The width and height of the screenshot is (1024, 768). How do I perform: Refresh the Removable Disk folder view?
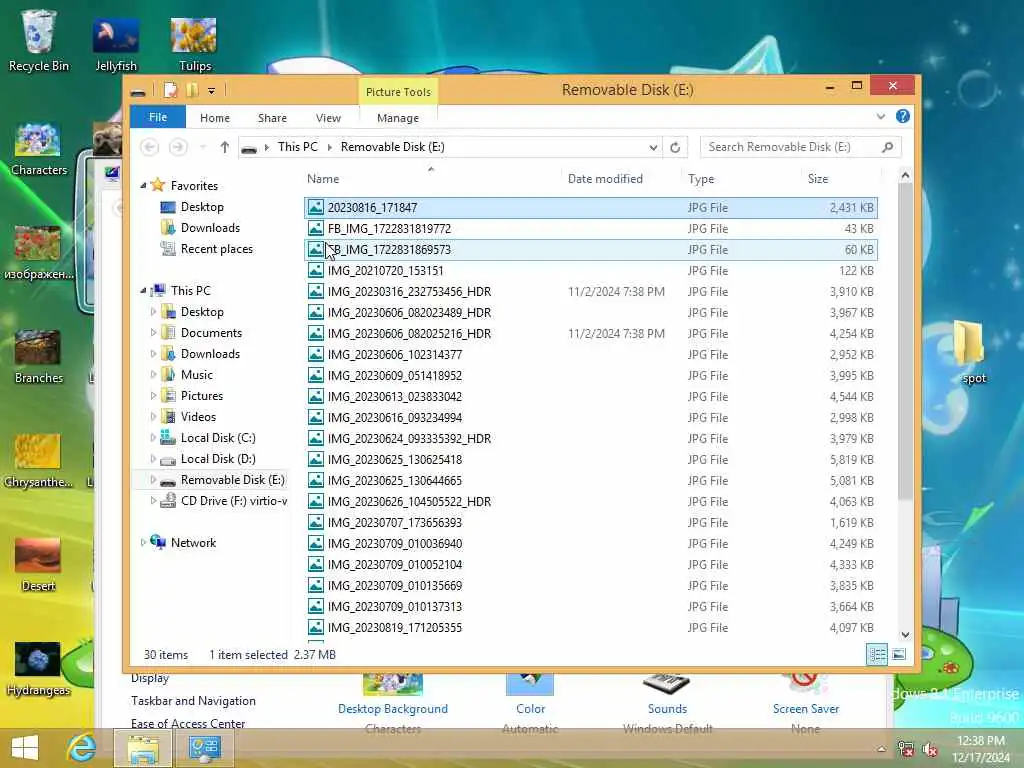click(675, 148)
